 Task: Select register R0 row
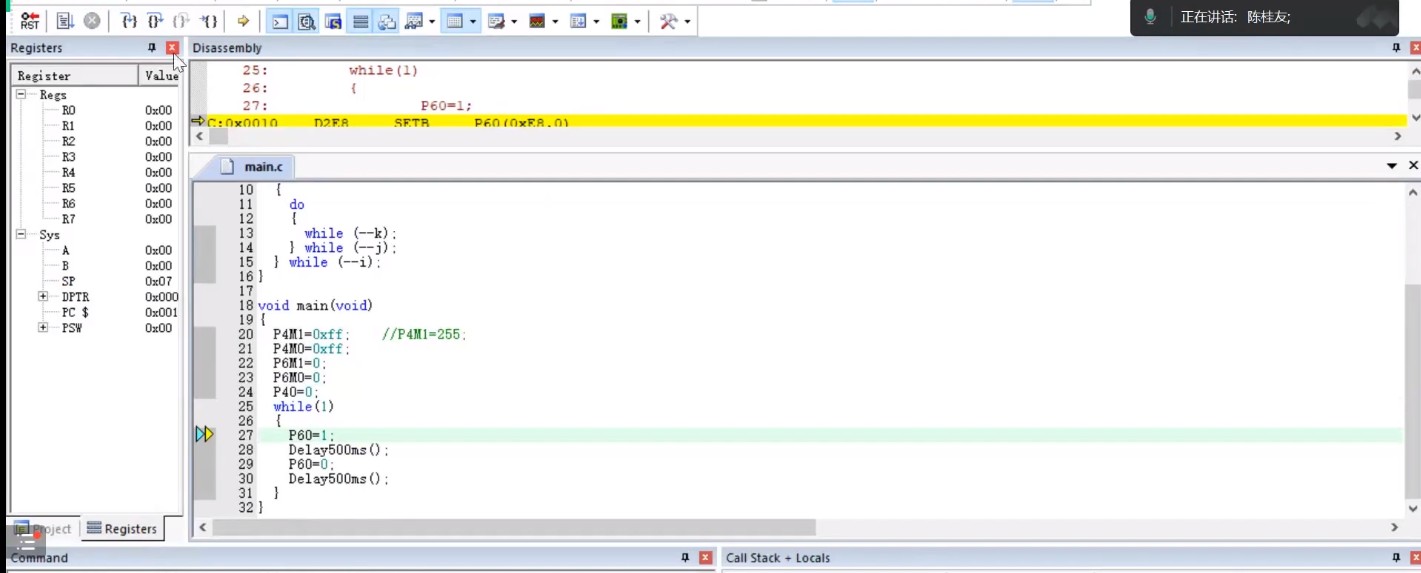pos(96,110)
